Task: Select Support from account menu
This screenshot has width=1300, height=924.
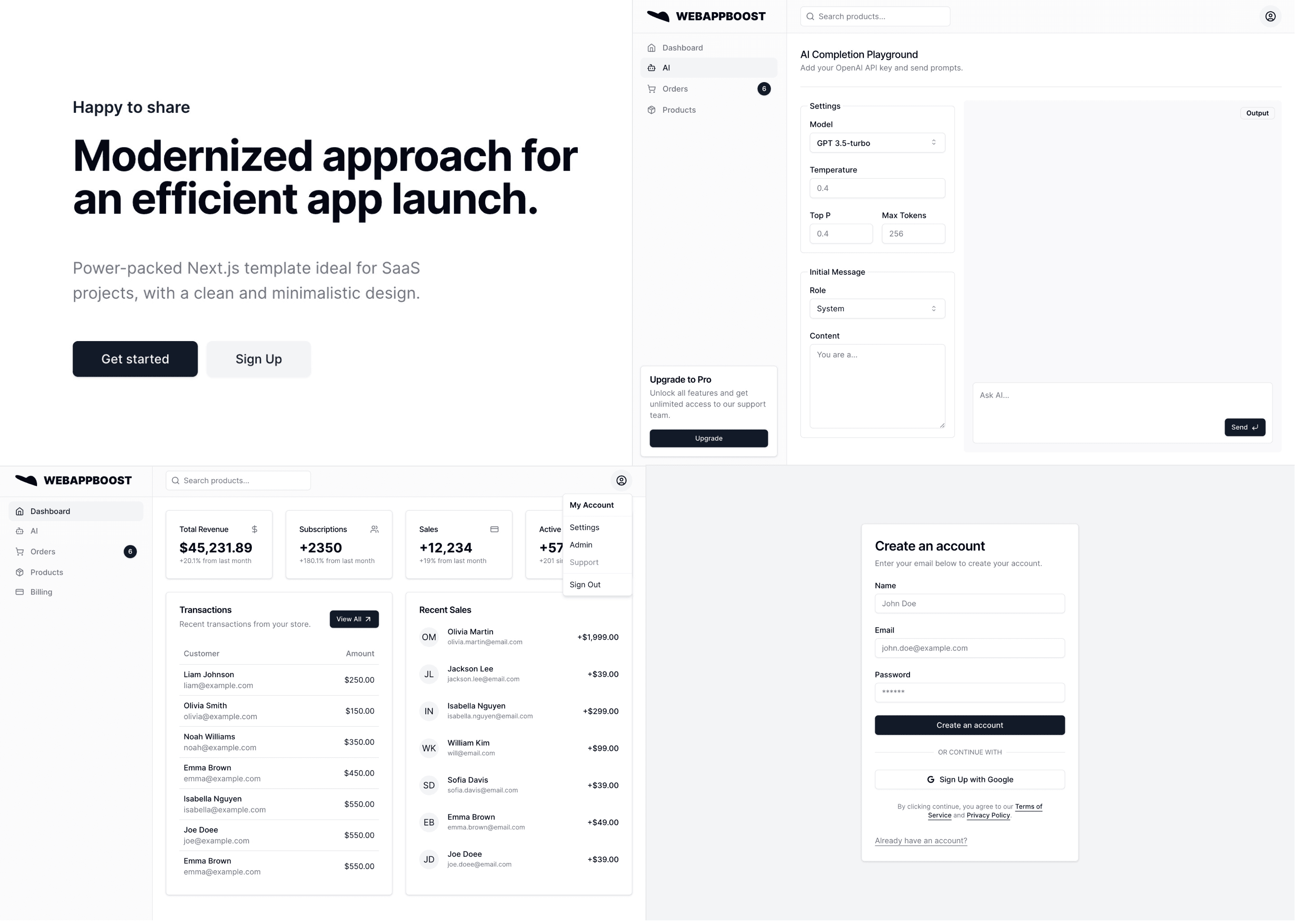Action: [x=584, y=562]
